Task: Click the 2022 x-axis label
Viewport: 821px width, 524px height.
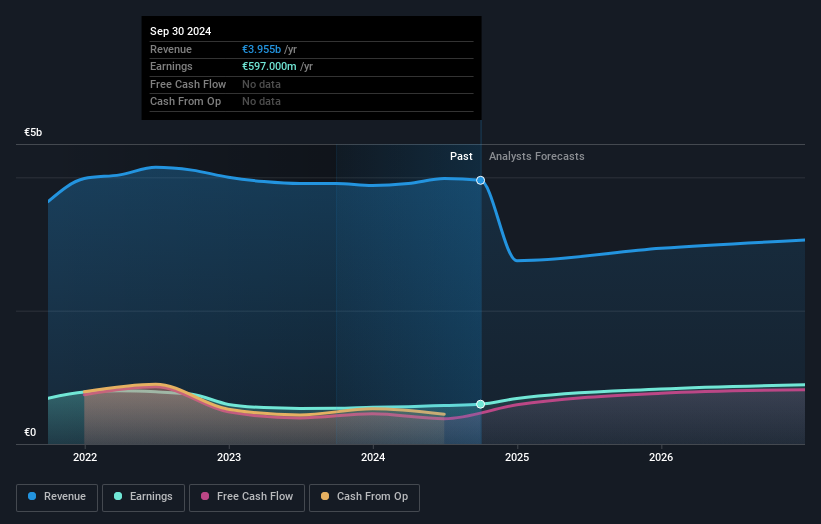Action: 85,458
